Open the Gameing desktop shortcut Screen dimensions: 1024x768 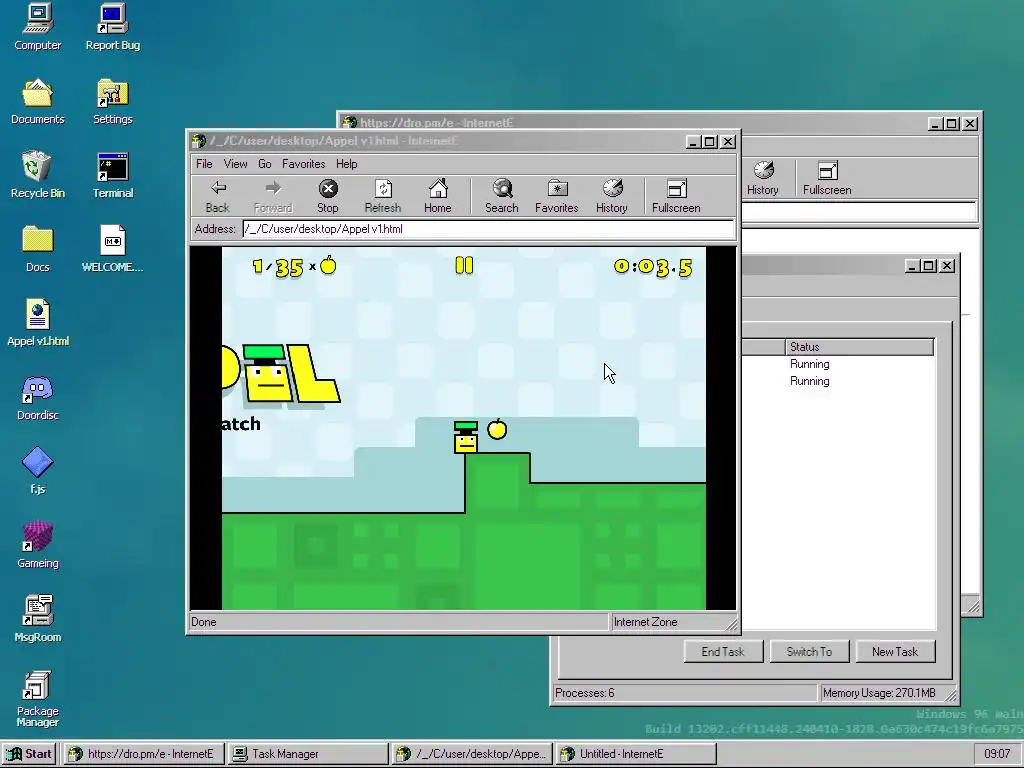[38, 544]
